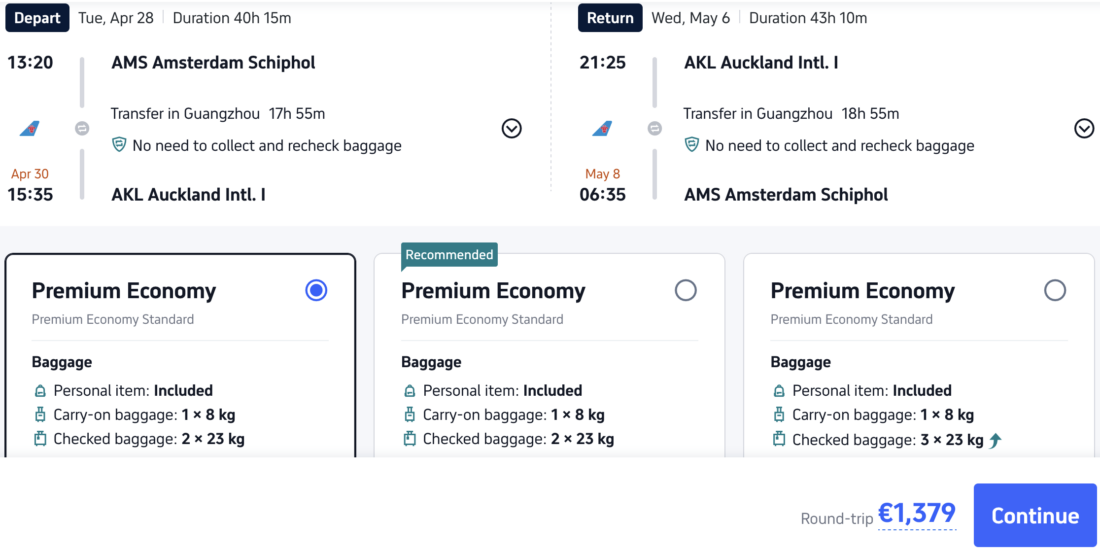Click the Recommended badge on the second fare

(x=449, y=255)
